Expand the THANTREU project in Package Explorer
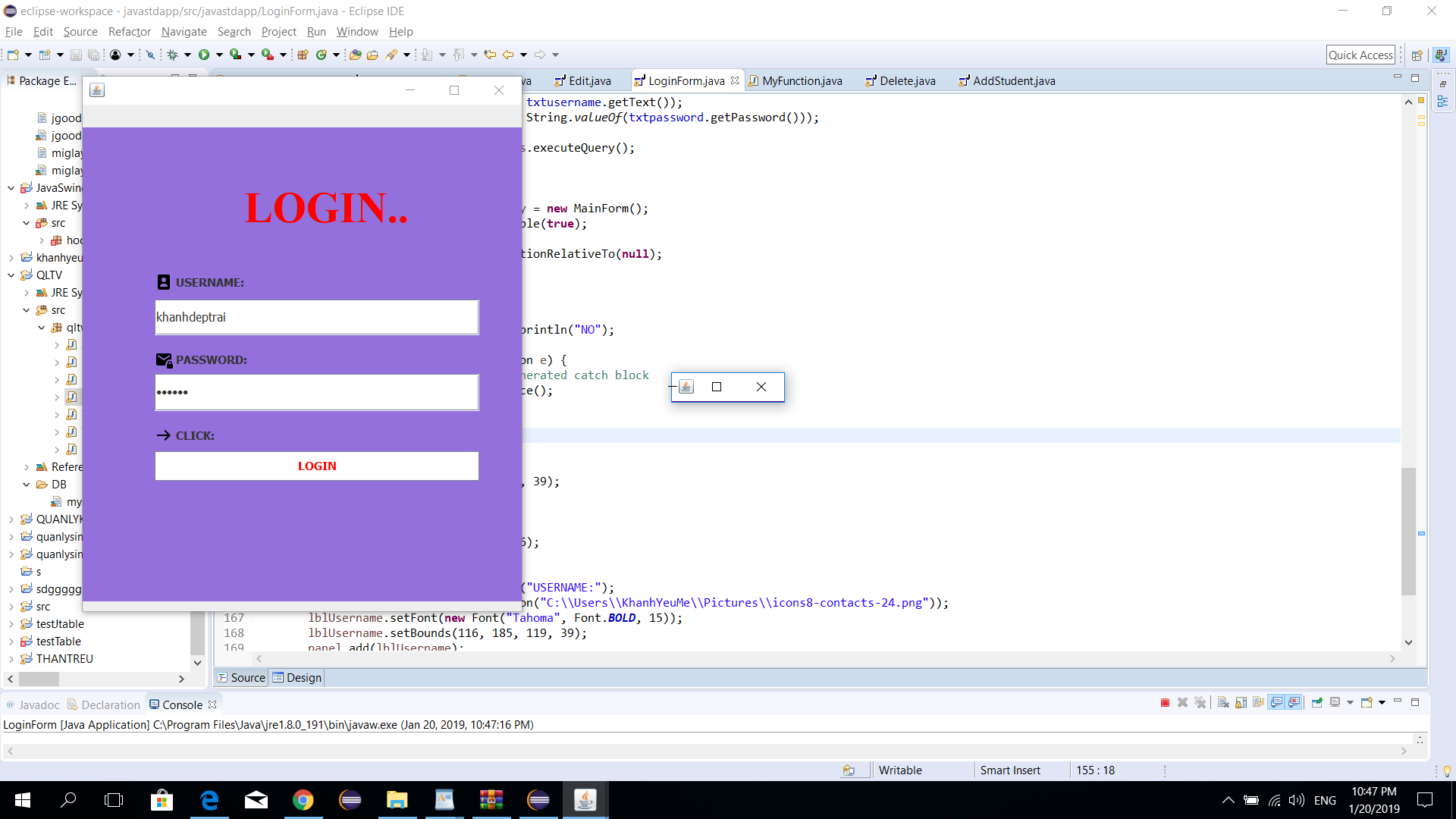1456x819 pixels. tap(11, 659)
